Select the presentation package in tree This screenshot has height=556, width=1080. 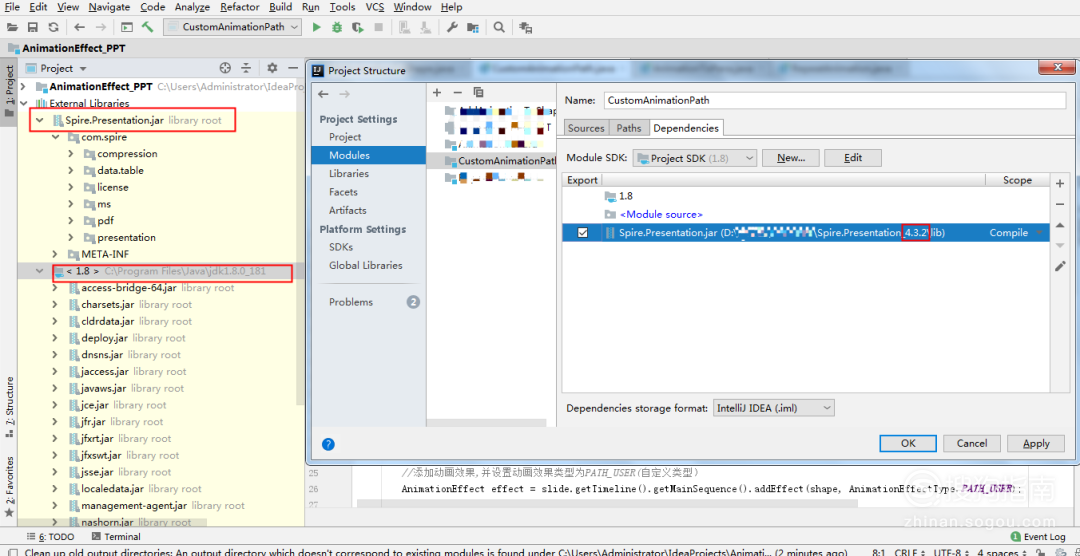point(126,237)
